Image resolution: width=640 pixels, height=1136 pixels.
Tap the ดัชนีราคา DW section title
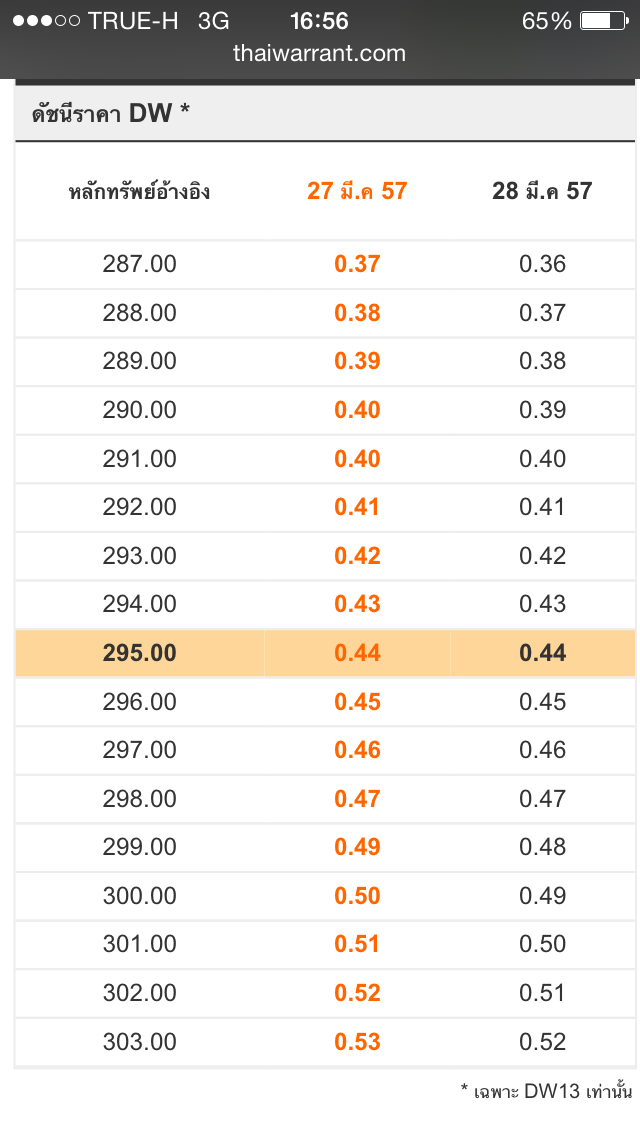[x=103, y=114]
